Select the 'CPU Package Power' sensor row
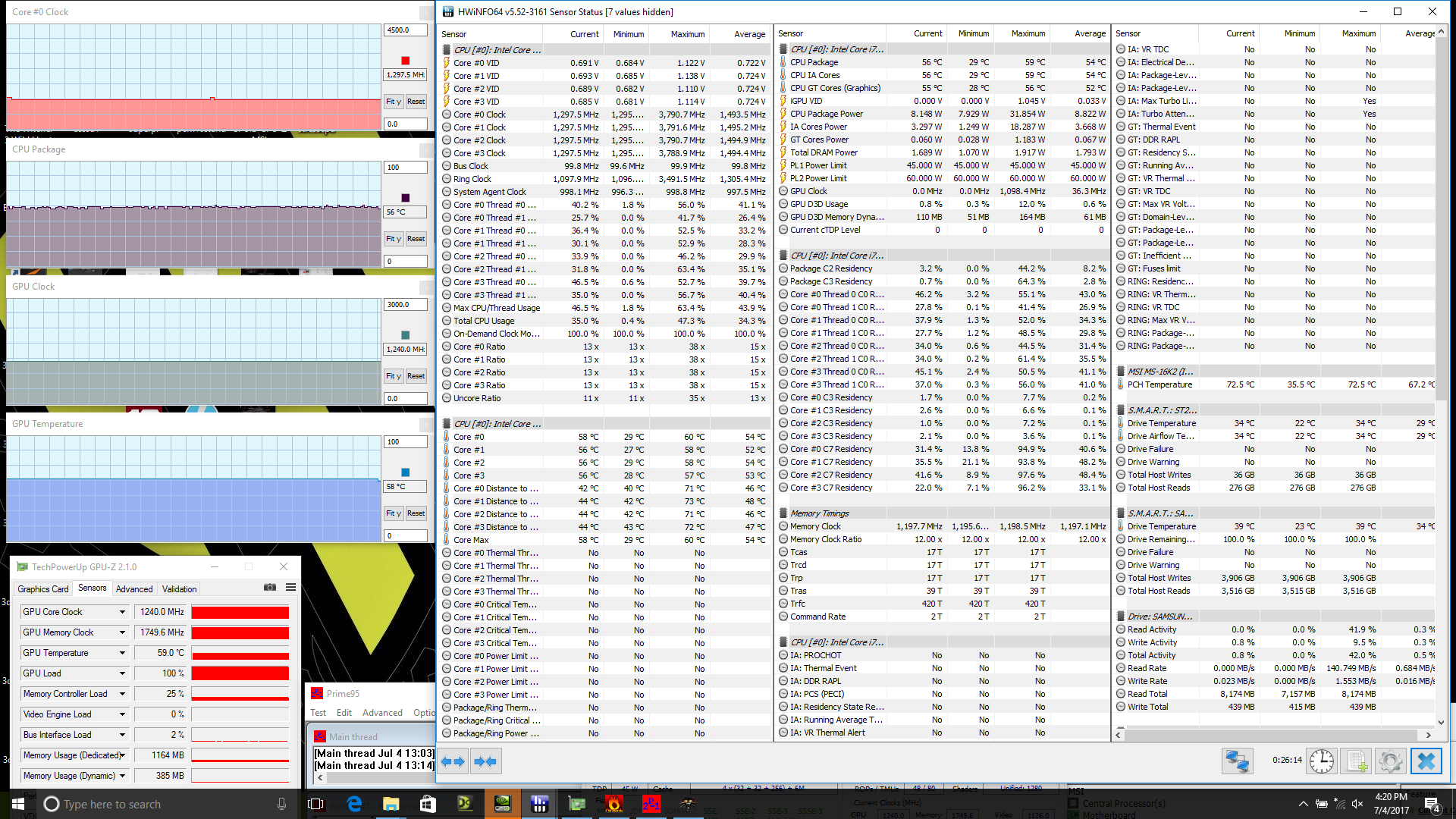 pos(942,114)
